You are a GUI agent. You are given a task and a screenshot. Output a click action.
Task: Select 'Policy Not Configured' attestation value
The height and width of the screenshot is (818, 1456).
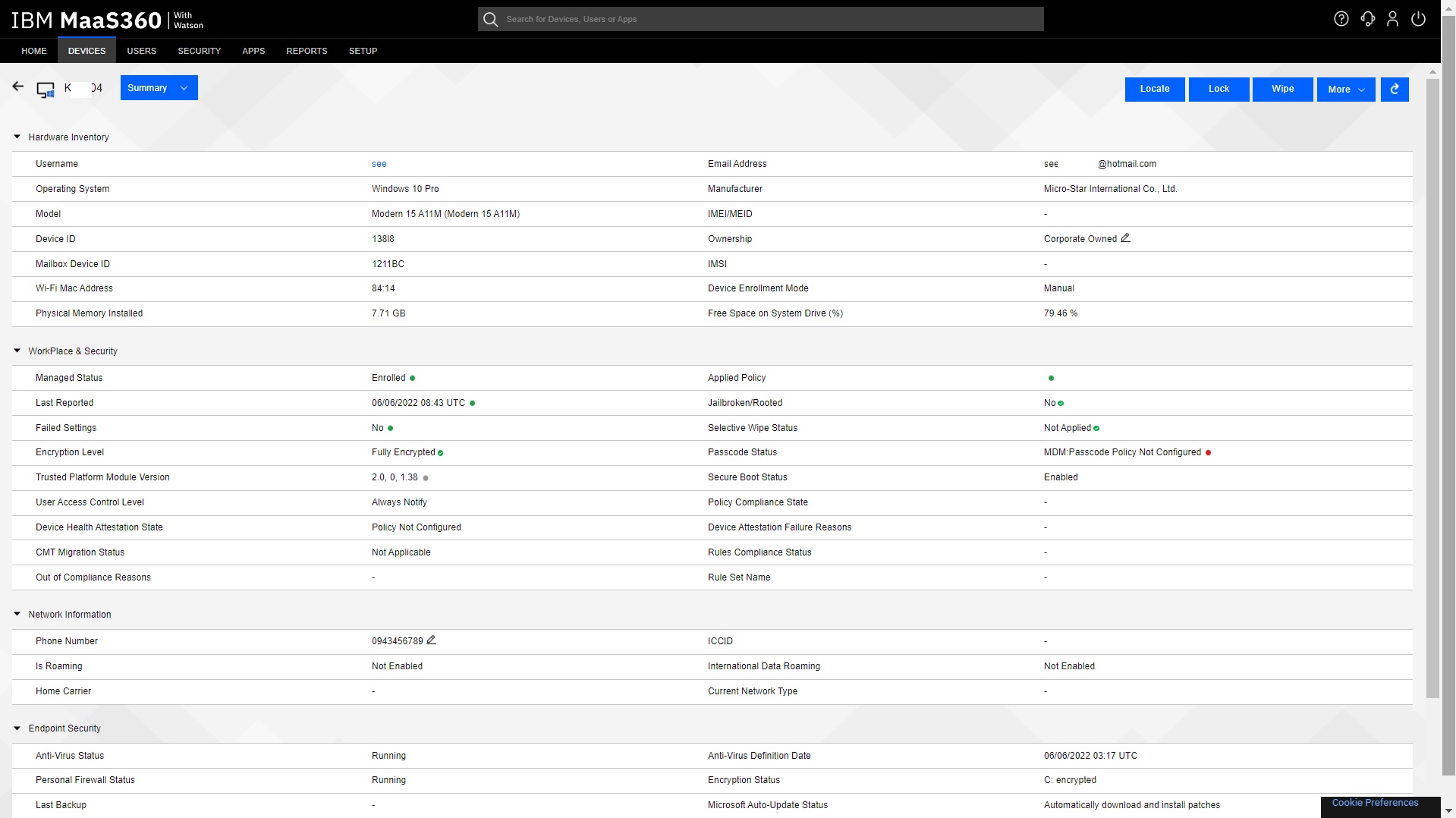tap(416, 527)
